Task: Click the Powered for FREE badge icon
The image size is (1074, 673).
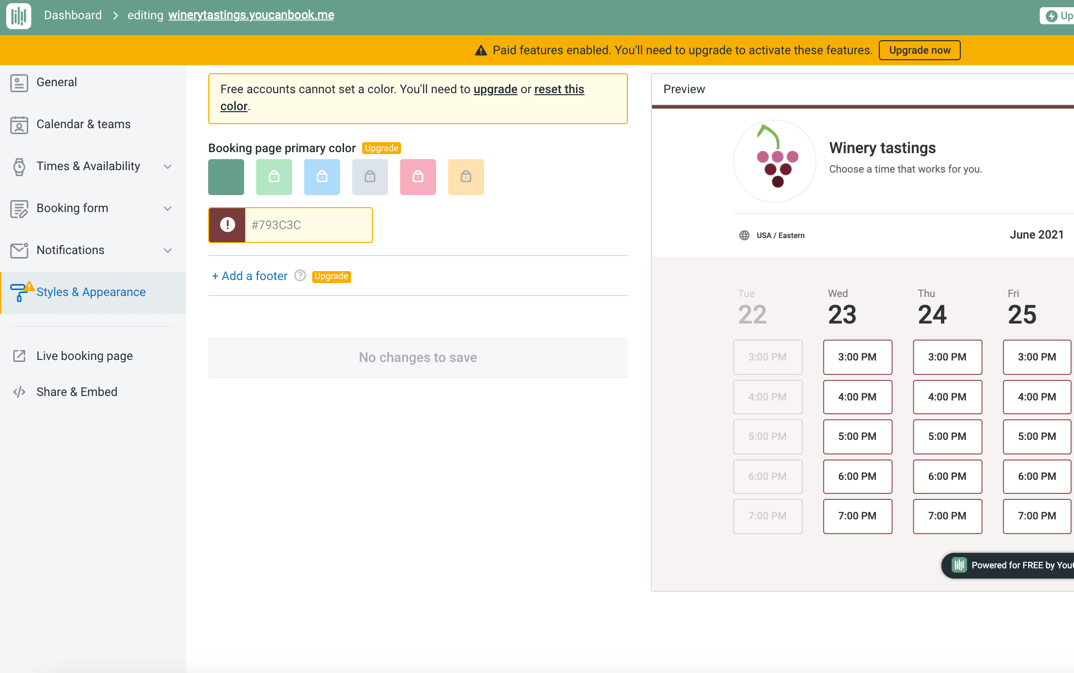Action: [959, 565]
